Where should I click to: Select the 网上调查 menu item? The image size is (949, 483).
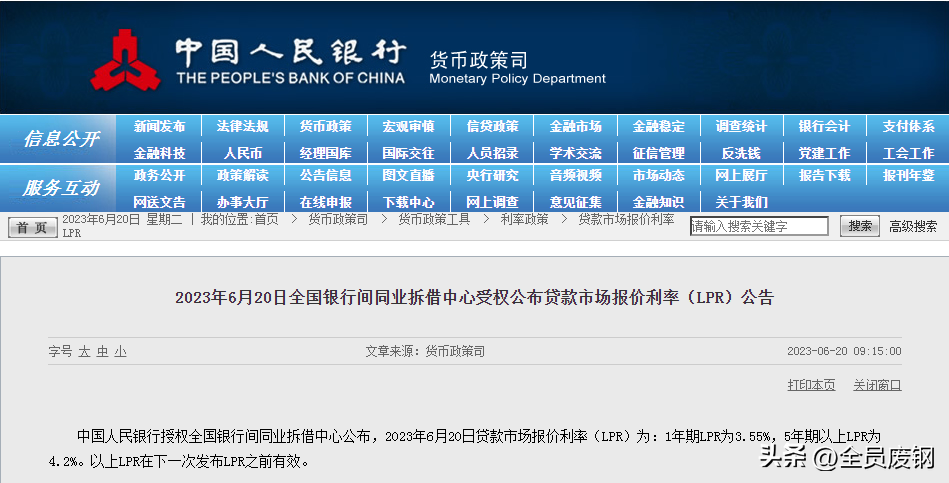492,202
